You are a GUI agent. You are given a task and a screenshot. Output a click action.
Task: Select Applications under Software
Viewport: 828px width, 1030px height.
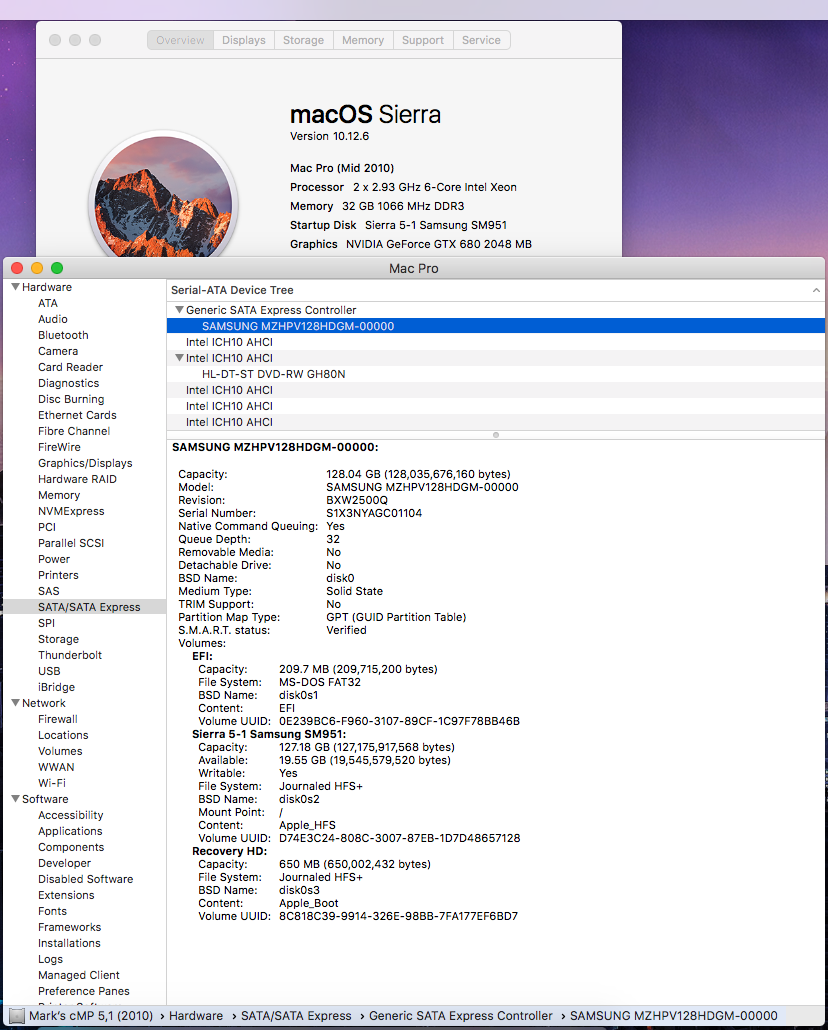(x=70, y=831)
